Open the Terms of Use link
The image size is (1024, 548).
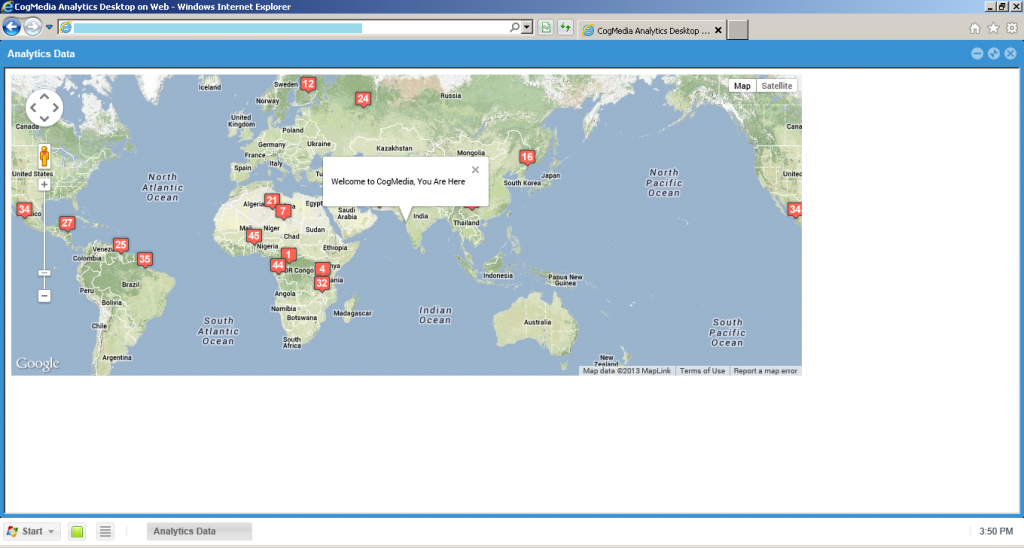coord(702,371)
